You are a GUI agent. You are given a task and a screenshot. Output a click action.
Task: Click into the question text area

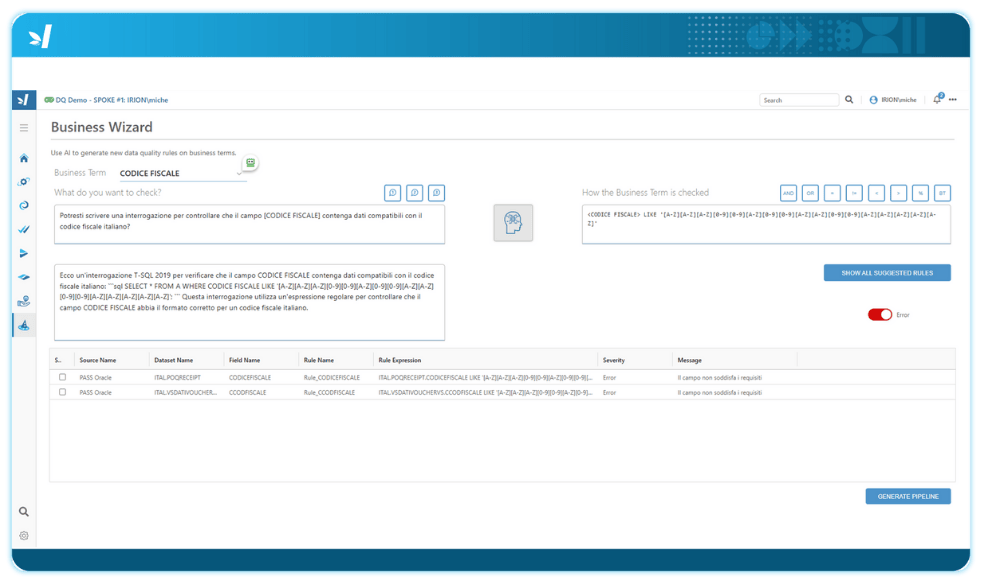pyautogui.click(x=250, y=224)
